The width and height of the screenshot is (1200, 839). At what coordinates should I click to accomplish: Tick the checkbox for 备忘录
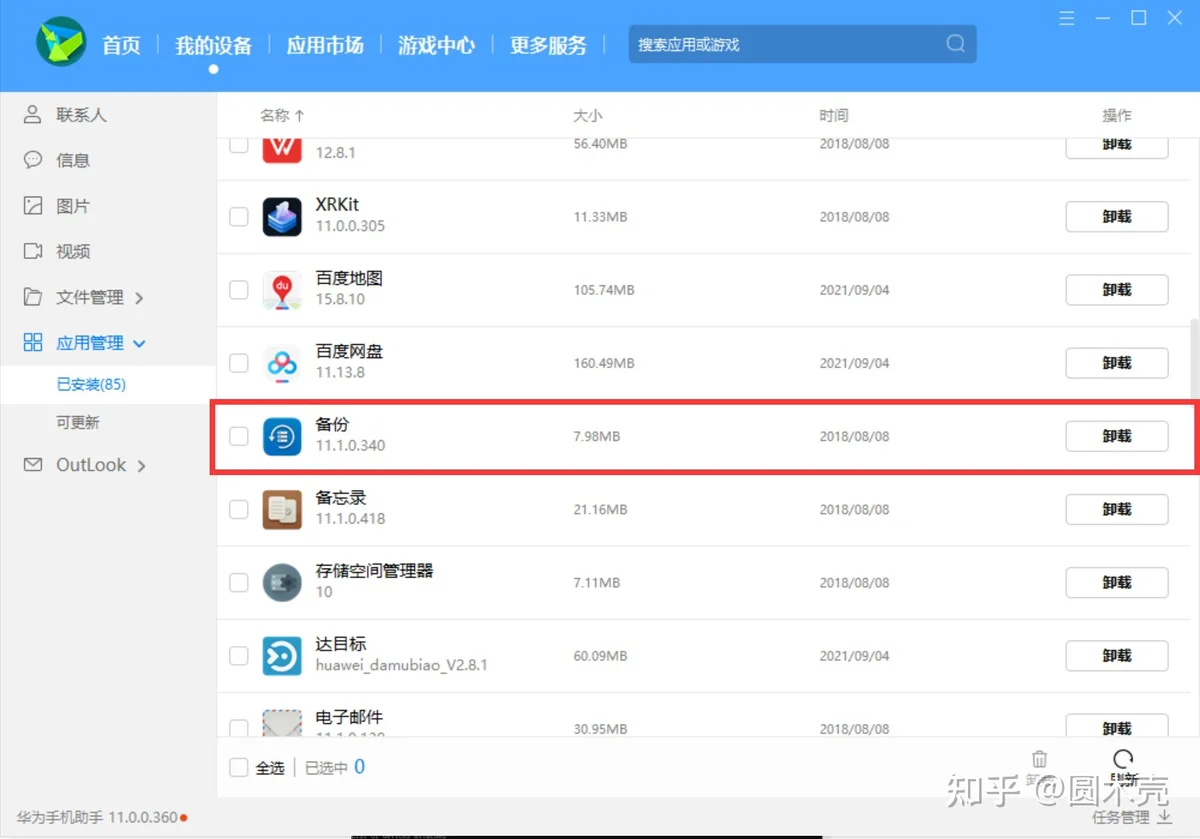click(x=239, y=509)
